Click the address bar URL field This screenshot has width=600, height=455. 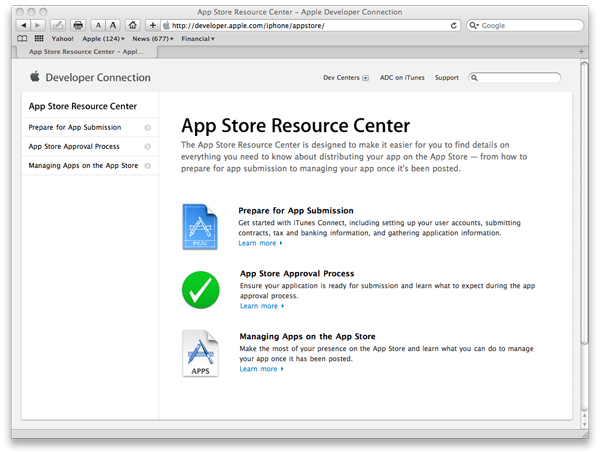311,26
